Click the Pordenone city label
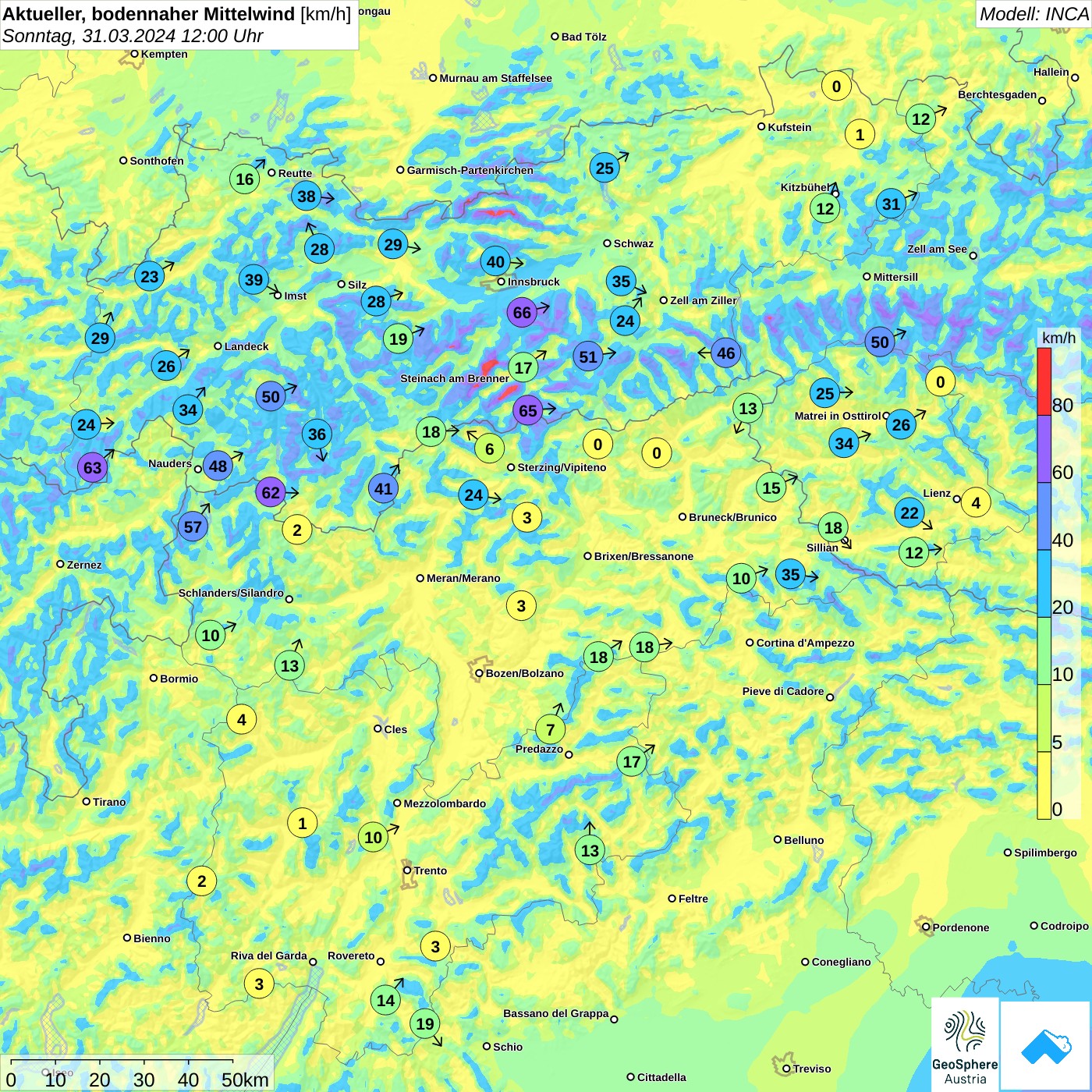Screen dimensions: 1092x1092 (961, 927)
